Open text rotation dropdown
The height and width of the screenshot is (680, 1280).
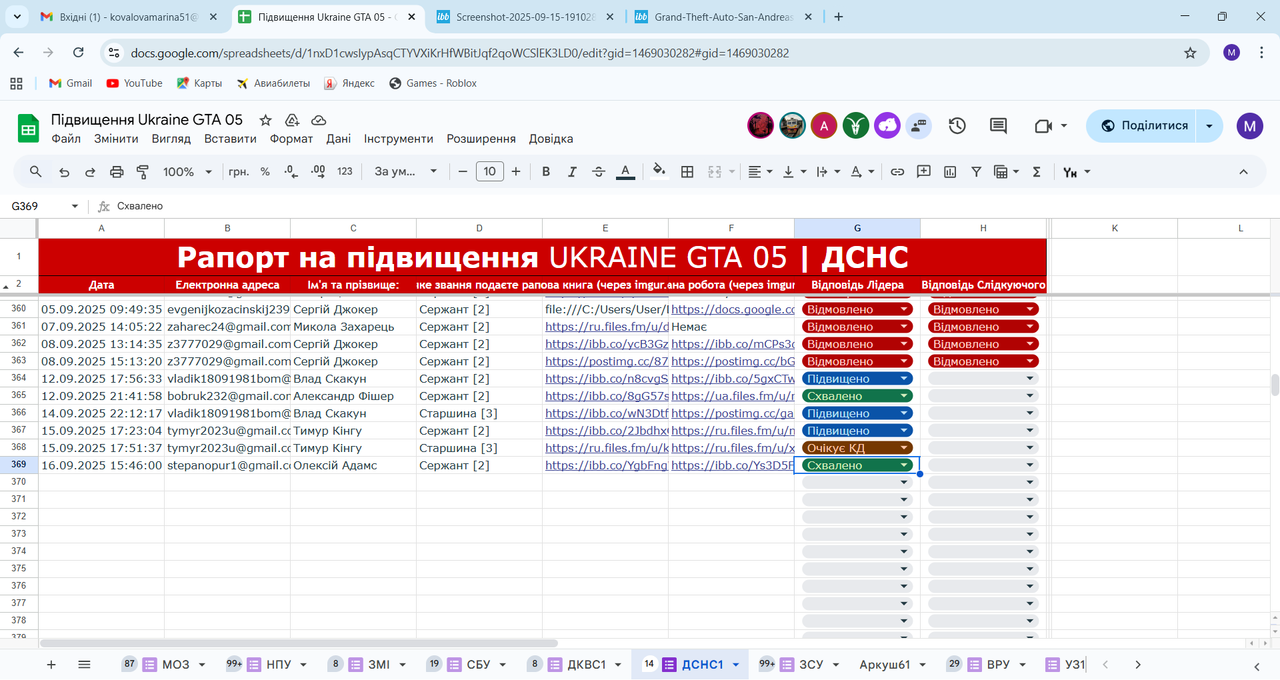pos(862,172)
